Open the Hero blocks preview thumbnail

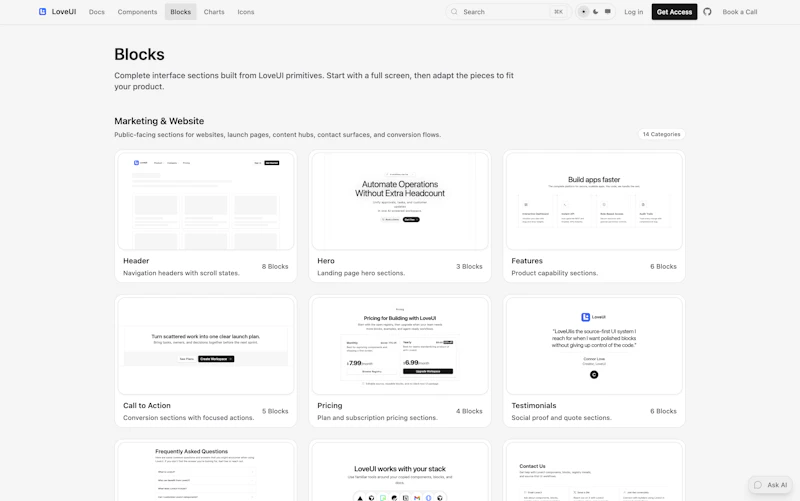point(400,201)
